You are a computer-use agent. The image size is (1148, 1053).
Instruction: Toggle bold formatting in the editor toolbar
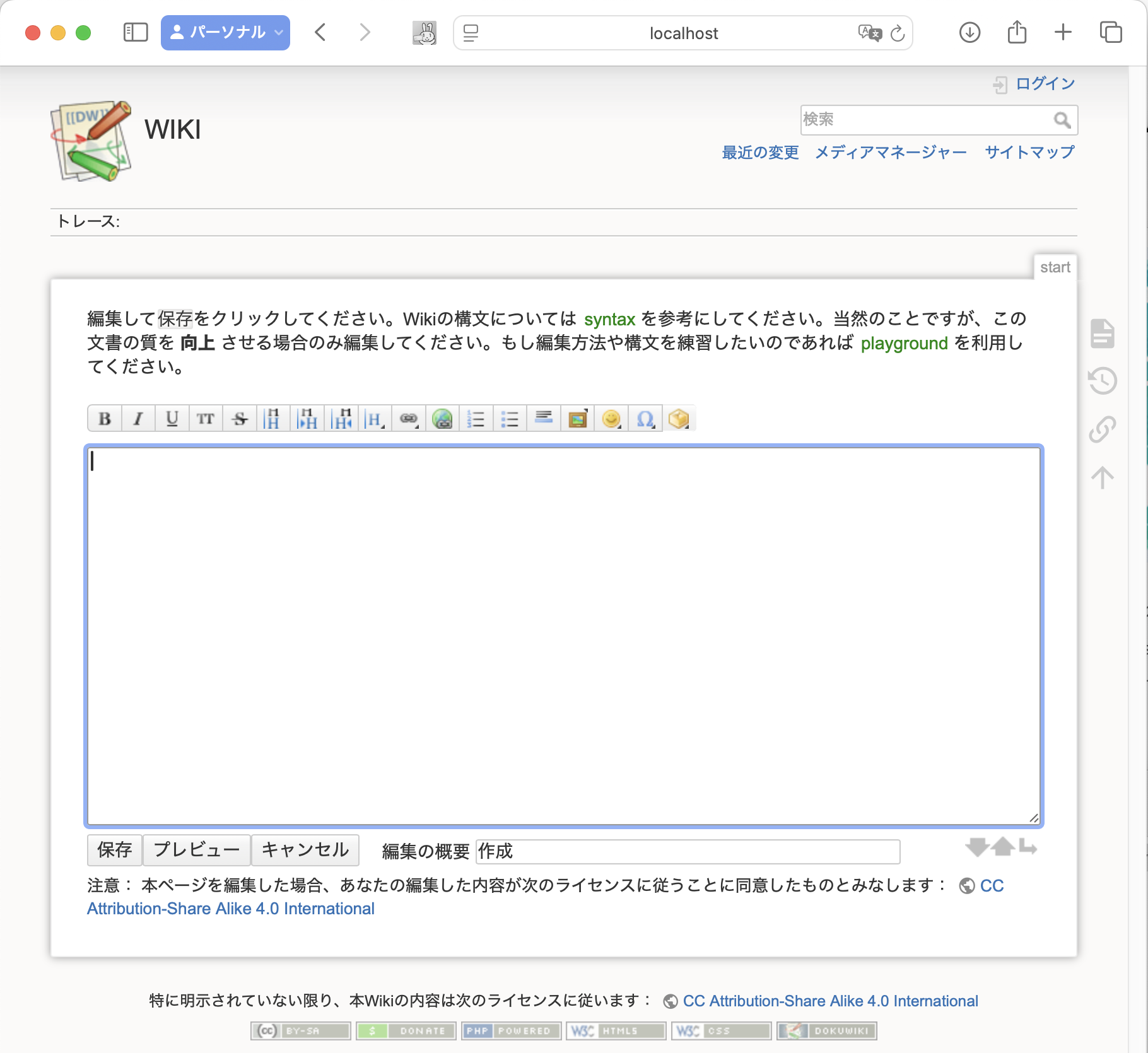(x=105, y=418)
